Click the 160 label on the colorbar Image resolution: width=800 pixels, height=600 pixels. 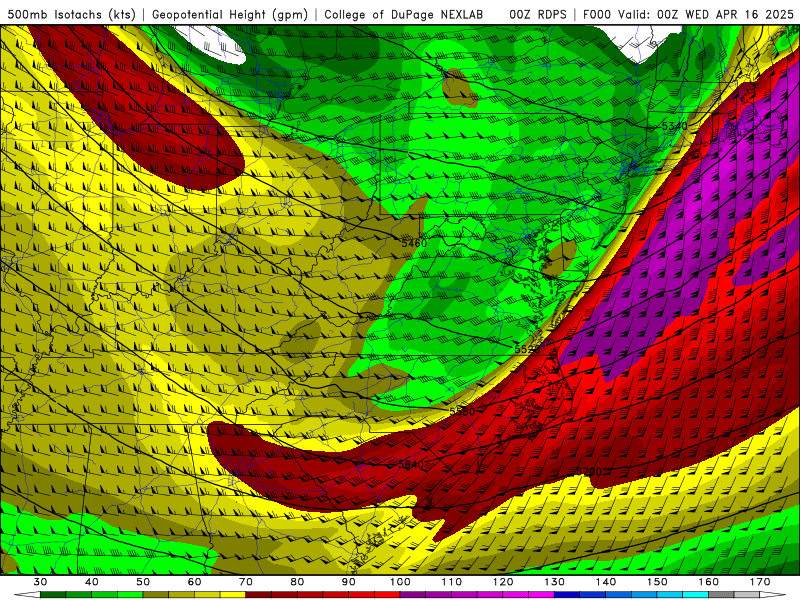(709, 582)
